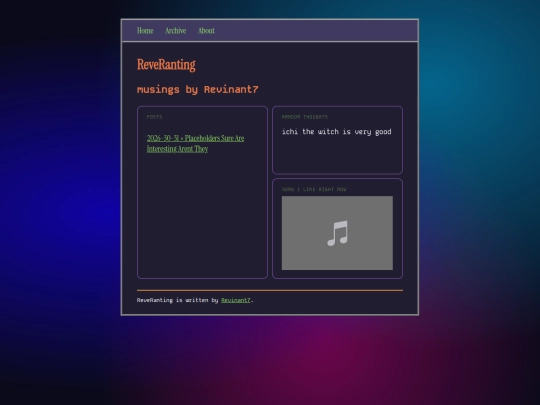Open the About page link
The height and width of the screenshot is (405, 540).
click(x=206, y=31)
